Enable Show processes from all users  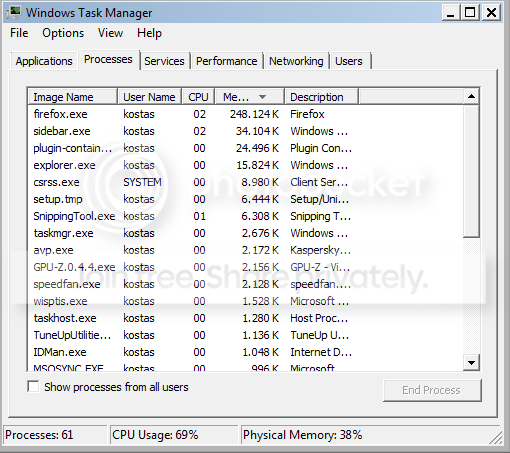tap(33, 387)
